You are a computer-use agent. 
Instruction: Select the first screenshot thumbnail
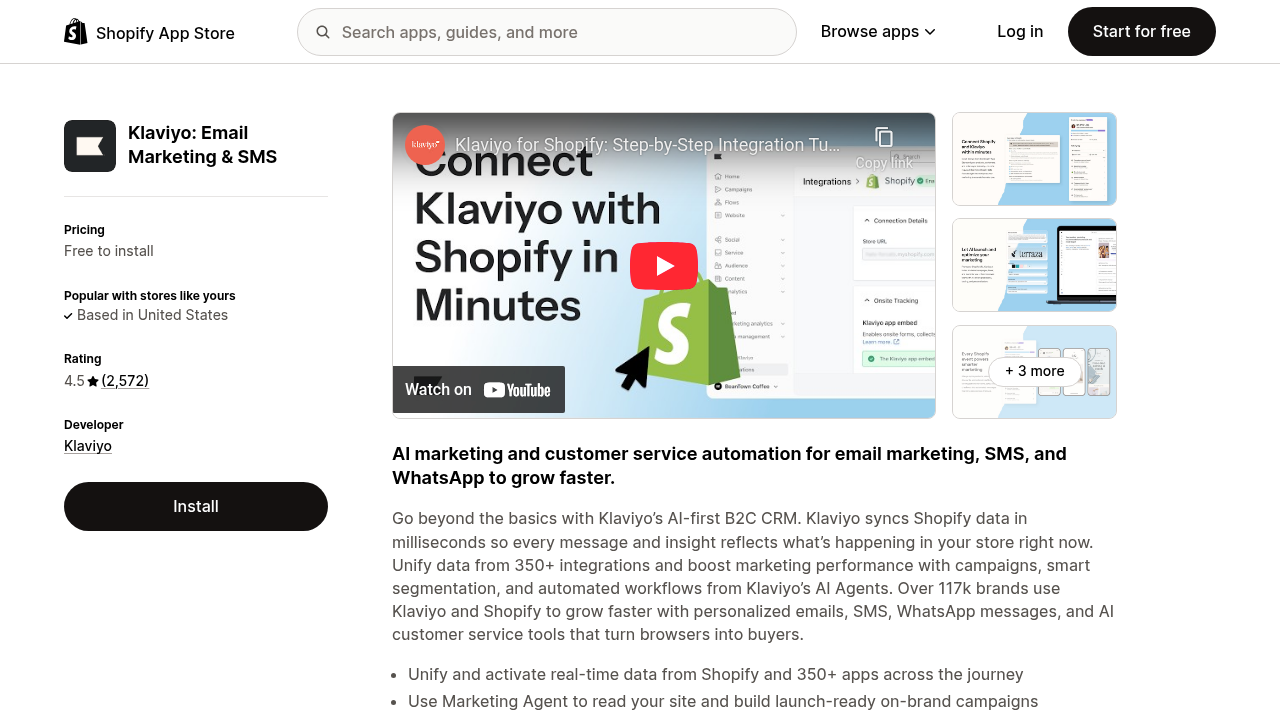click(x=1034, y=158)
